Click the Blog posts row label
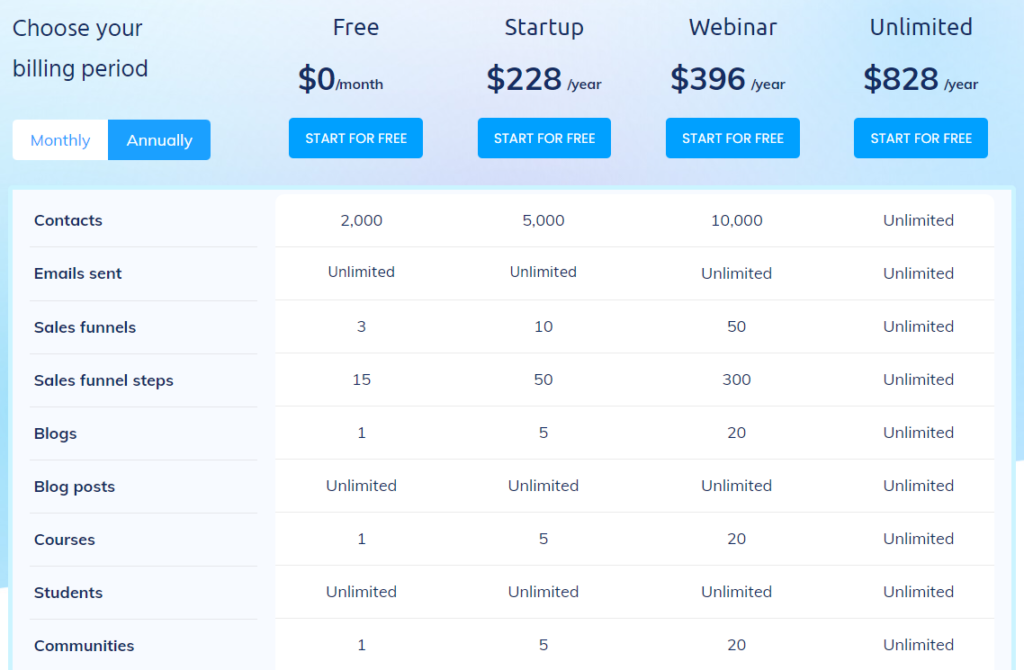The height and width of the screenshot is (670, 1024). [x=74, y=486]
